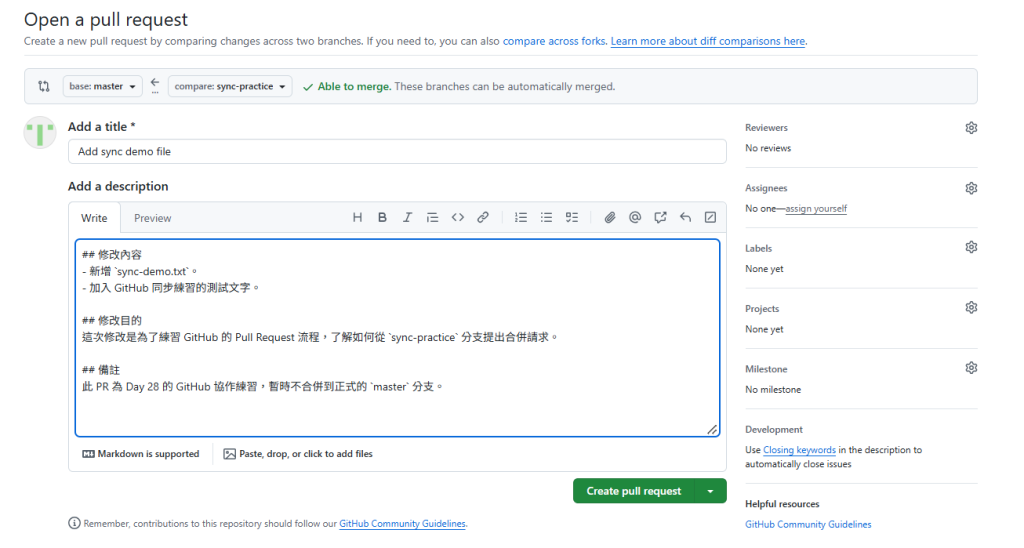Screen dimensions: 1024x548
Task: Click the user avatar image
Action: click(x=40, y=133)
